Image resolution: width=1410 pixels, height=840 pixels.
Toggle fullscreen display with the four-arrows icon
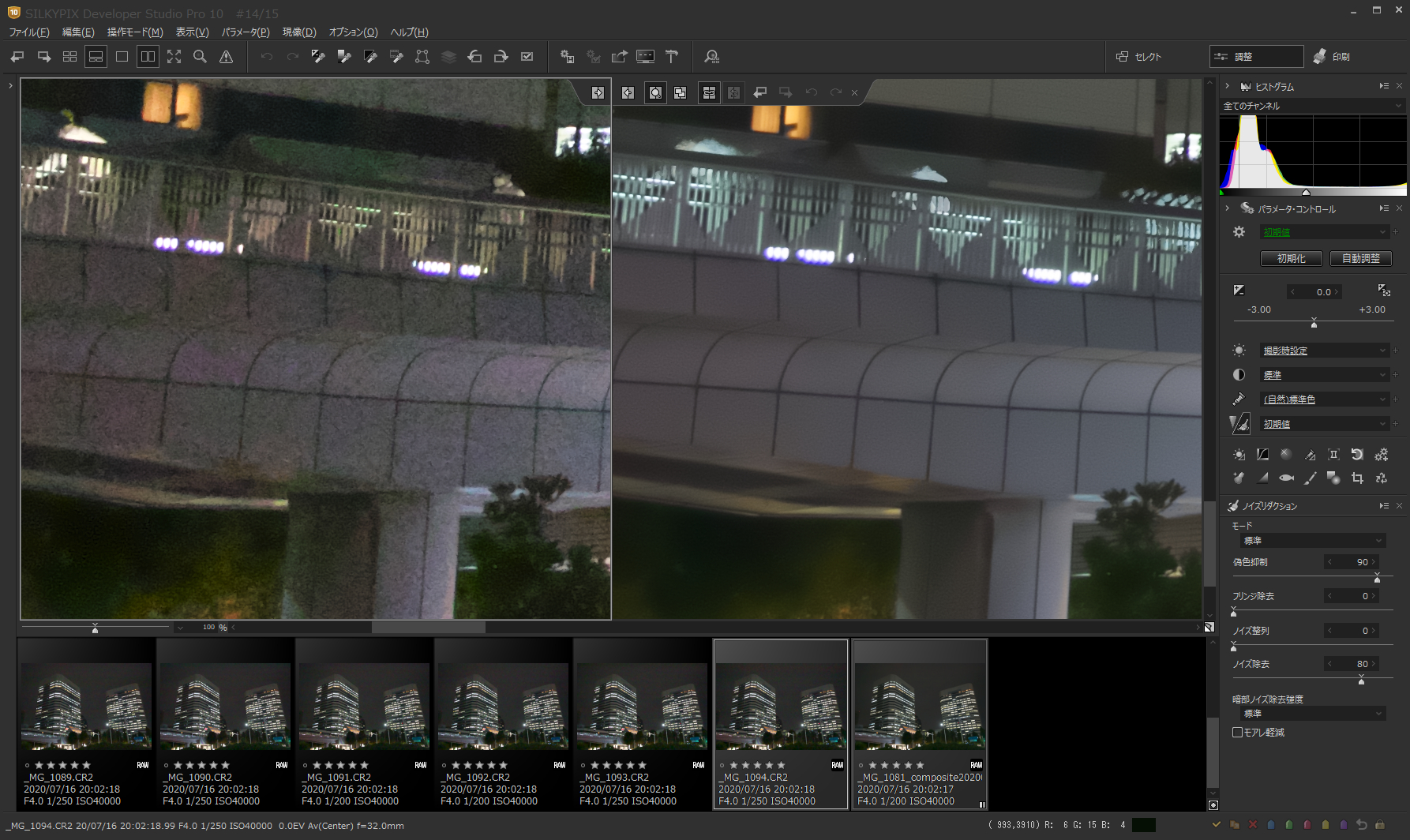174,57
